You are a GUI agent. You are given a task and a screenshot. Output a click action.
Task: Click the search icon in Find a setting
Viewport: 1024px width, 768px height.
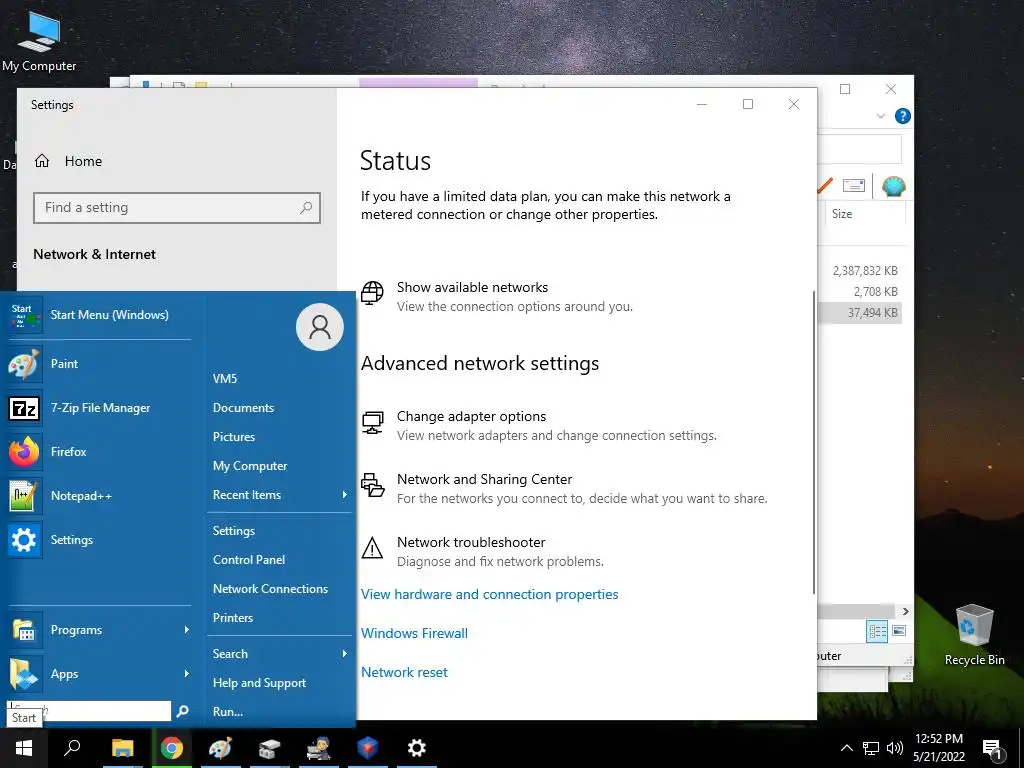[x=306, y=208]
